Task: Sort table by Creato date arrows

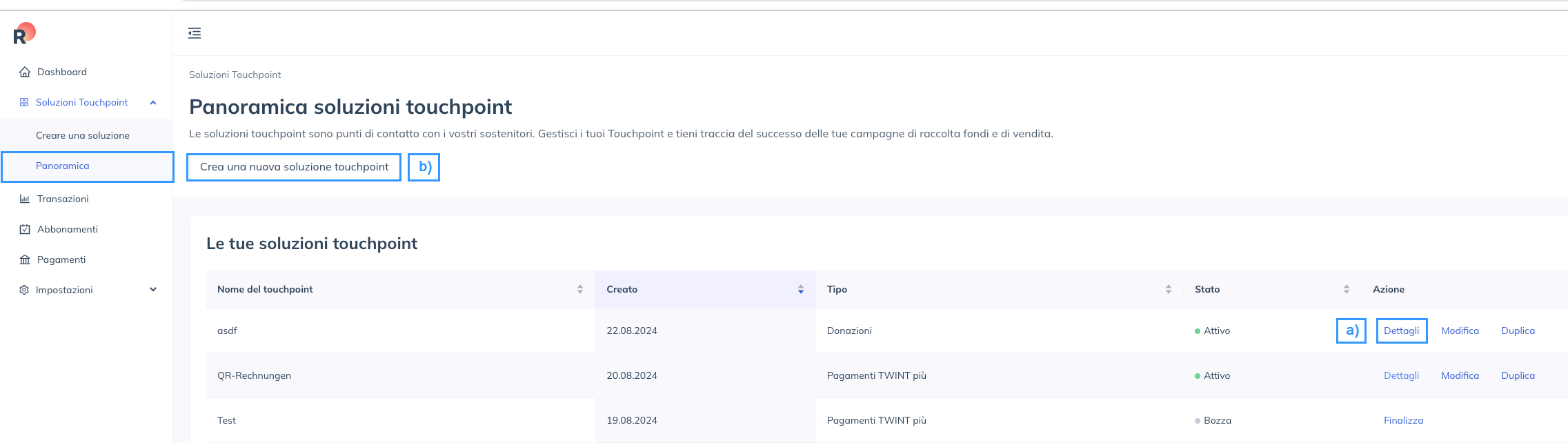Action: click(800, 290)
